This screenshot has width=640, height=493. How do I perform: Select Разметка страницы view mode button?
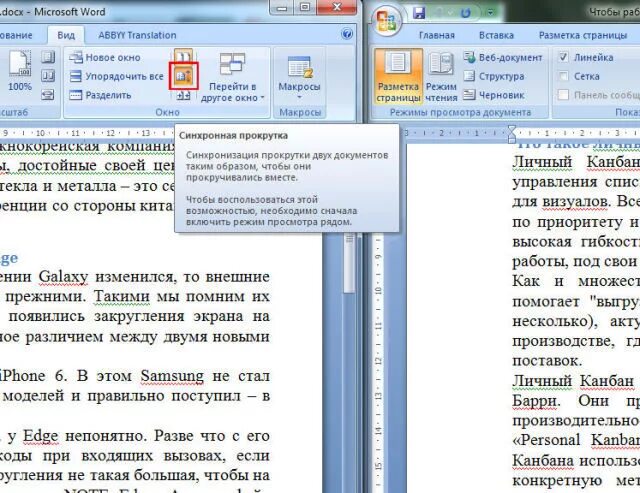pyautogui.click(x=398, y=76)
